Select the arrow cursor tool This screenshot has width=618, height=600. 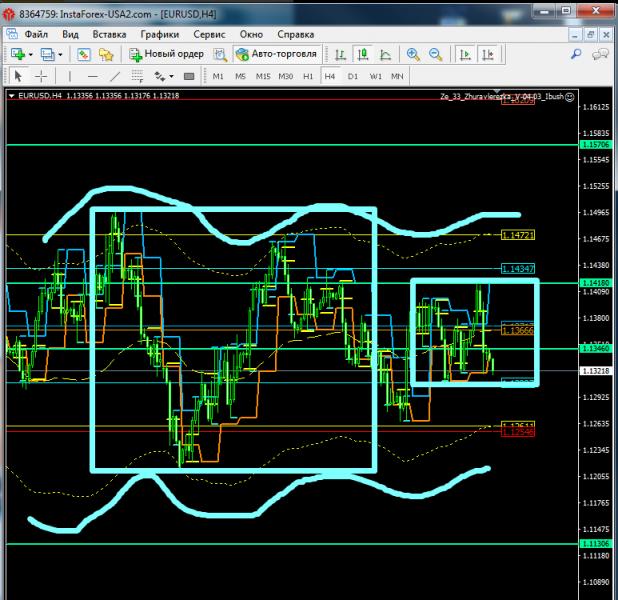[18, 76]
